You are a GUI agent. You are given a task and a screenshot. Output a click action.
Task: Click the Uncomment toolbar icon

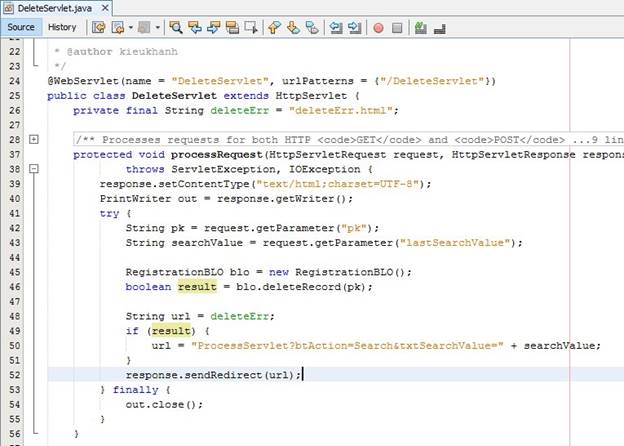point(440,28)
